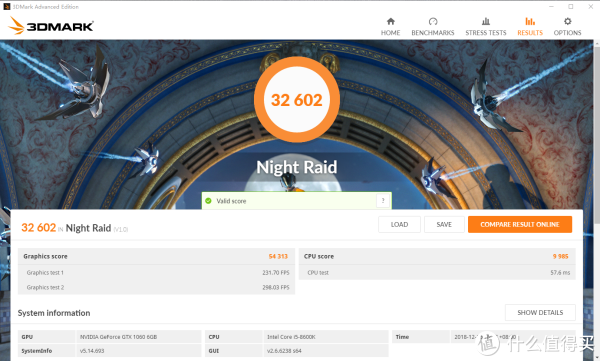Load a saved result with LOAD

(399, 224)
